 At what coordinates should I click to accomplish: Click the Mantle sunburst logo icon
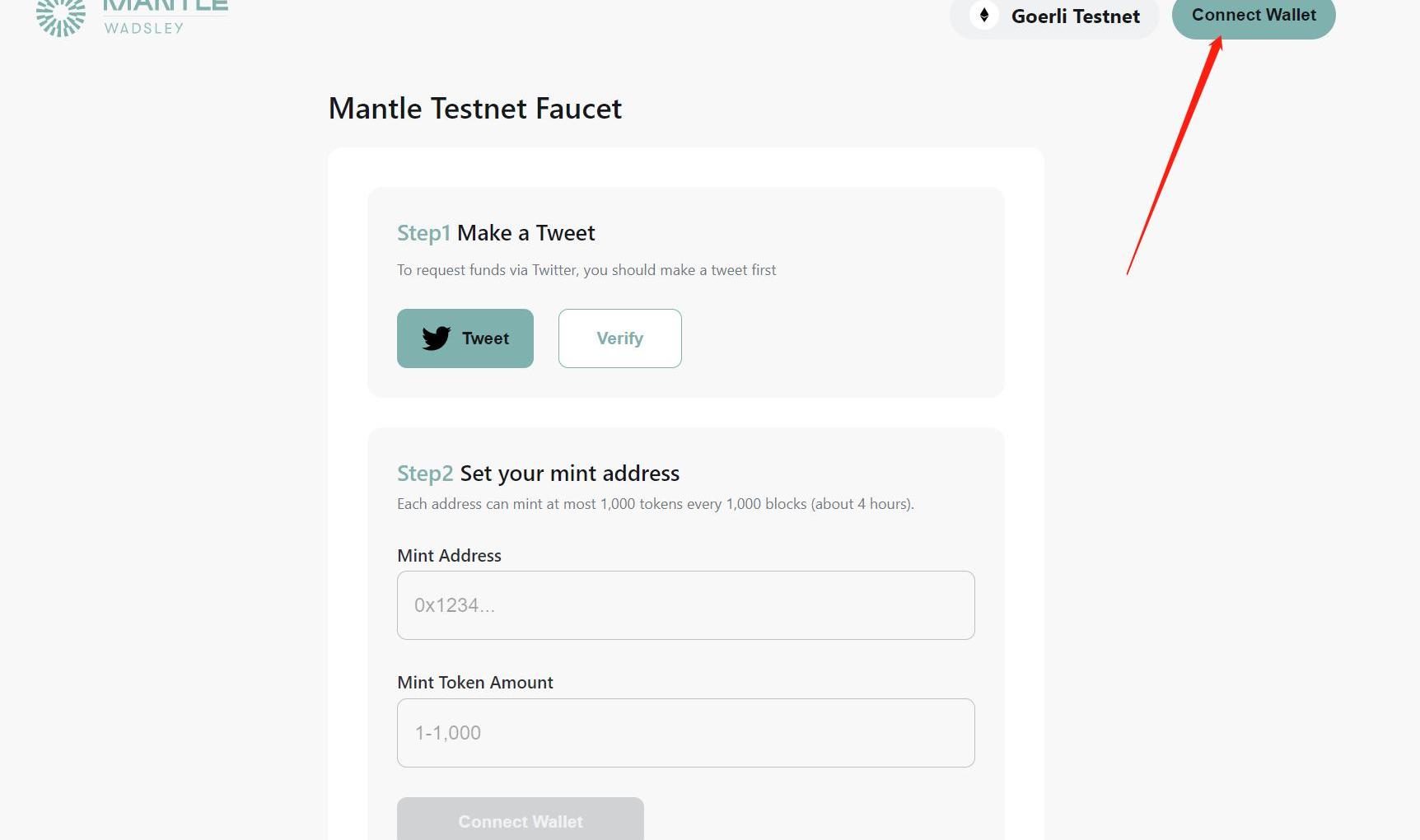61,16
